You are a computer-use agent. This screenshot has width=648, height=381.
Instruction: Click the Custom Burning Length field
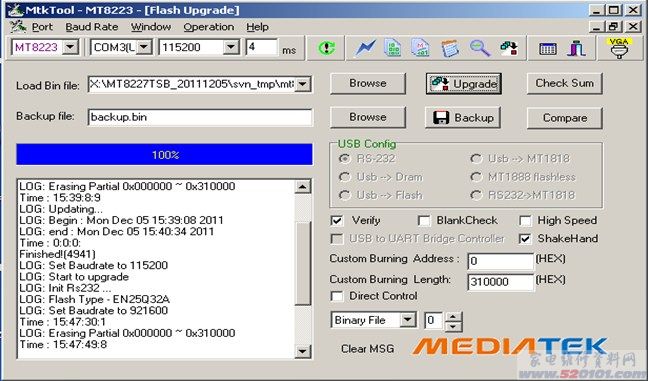pyautogui.click(x=500, y=282)
